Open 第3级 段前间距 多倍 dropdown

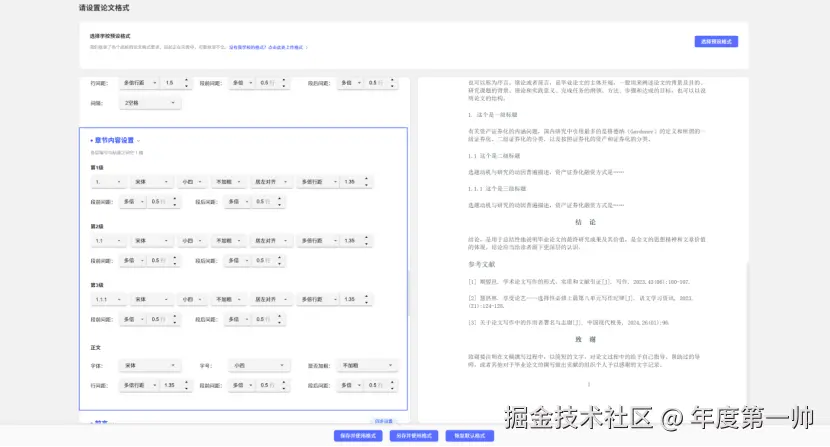[x=133, y=319]
